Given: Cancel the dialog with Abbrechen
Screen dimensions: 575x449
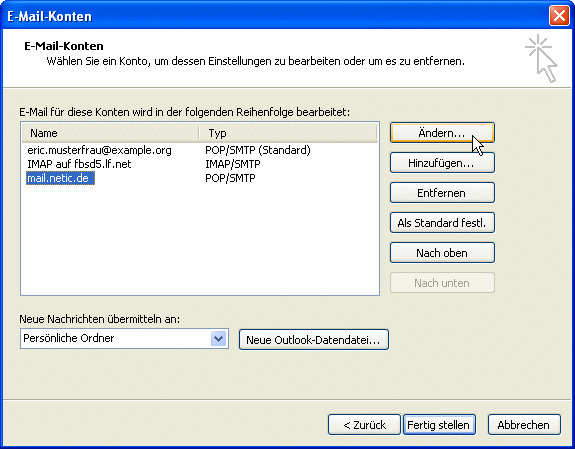Looking at the screenshot, I should pyautogui.click(x=524, y=425).
